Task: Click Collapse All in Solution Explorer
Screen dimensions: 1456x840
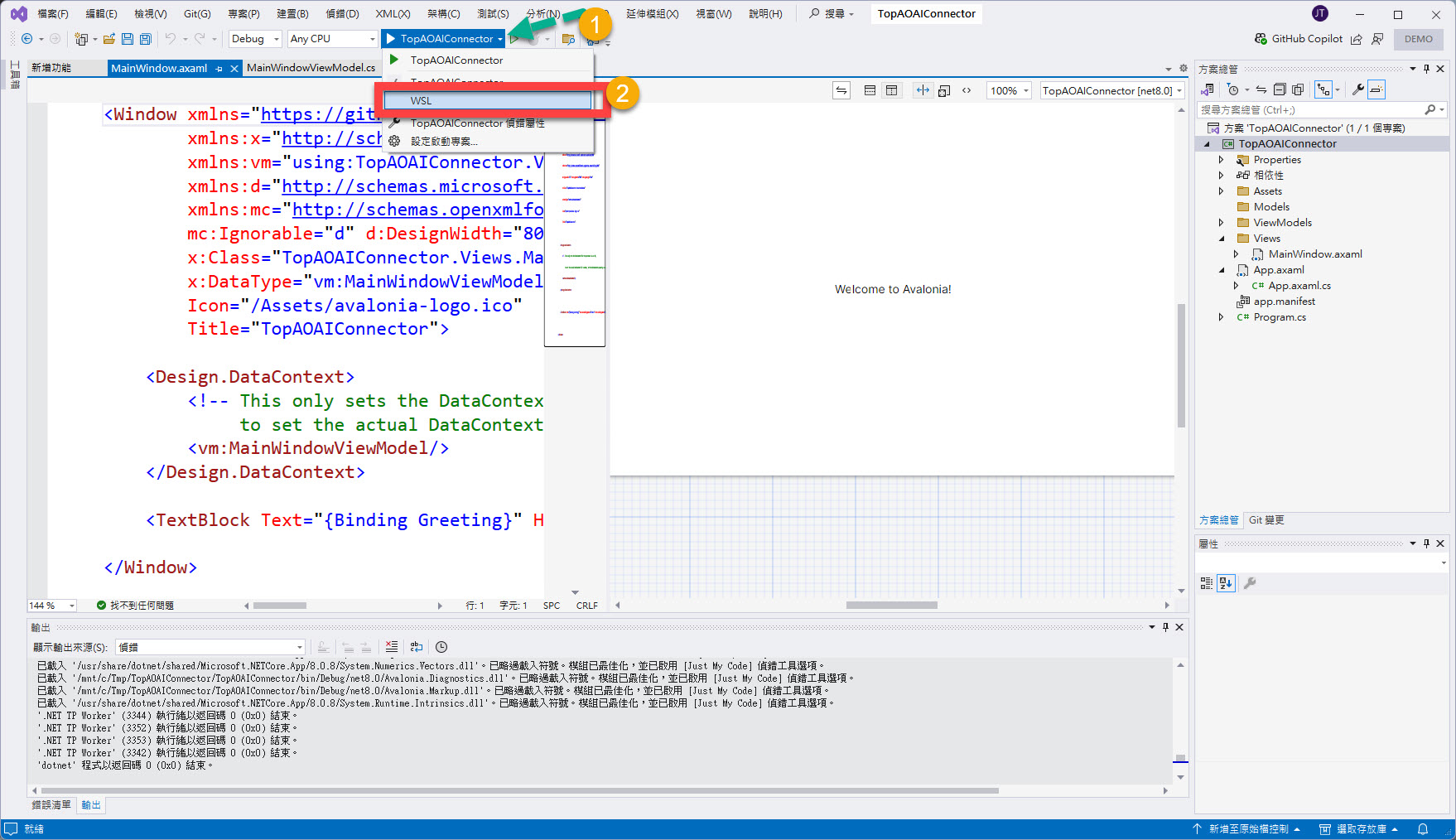Action: pyautogui.click(x=1280, y=89)
